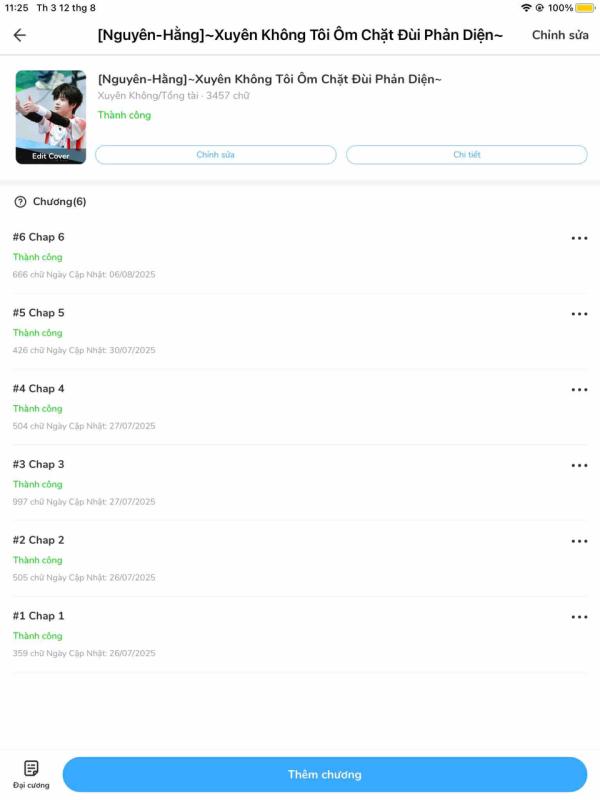
Task: Open three-dot menu for Chap 1
Action: pos(579,617)
